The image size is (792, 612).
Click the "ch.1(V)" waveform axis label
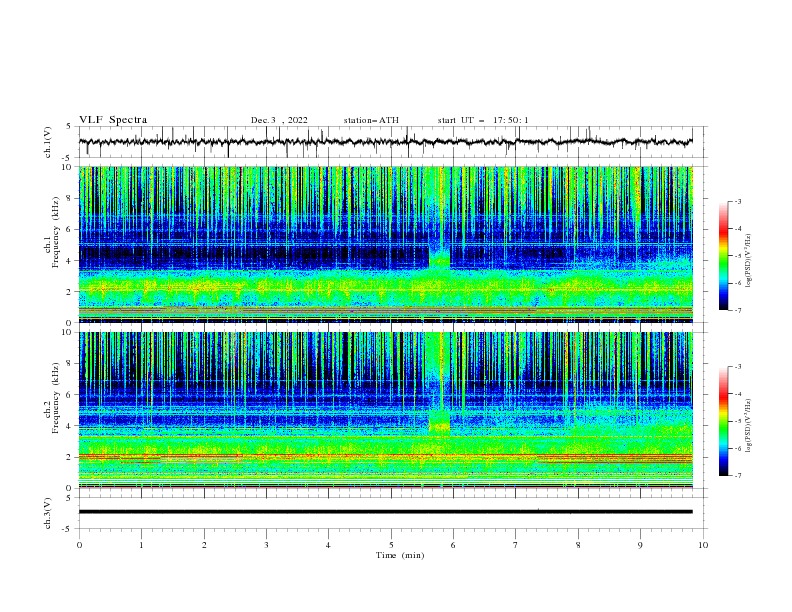48,142
